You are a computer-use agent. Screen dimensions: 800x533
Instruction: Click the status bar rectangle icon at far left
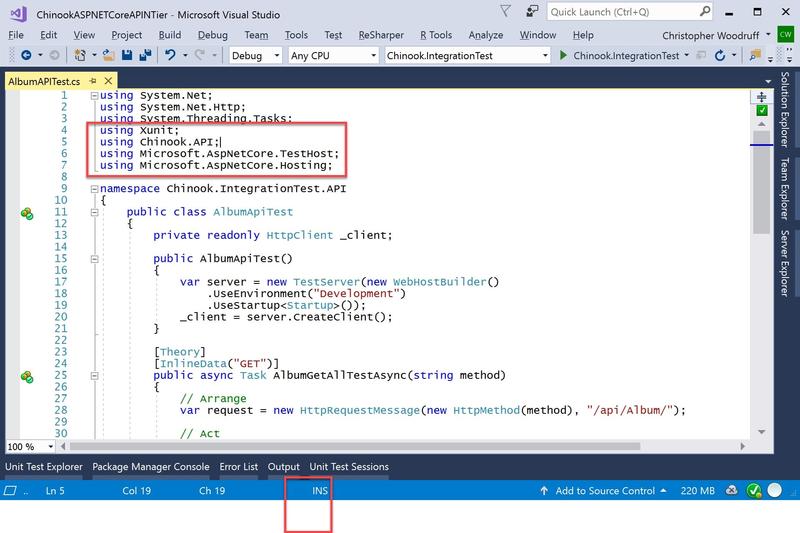[10, 490]
